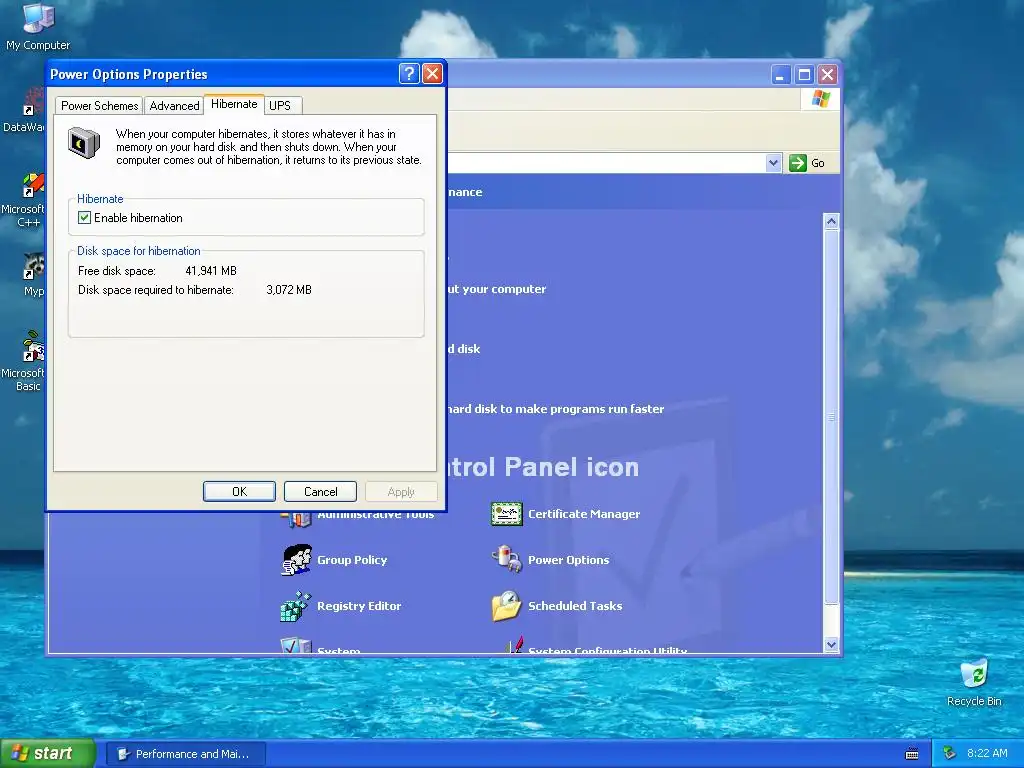Click the help question mark in Power Options

click(x=409, y=74)
